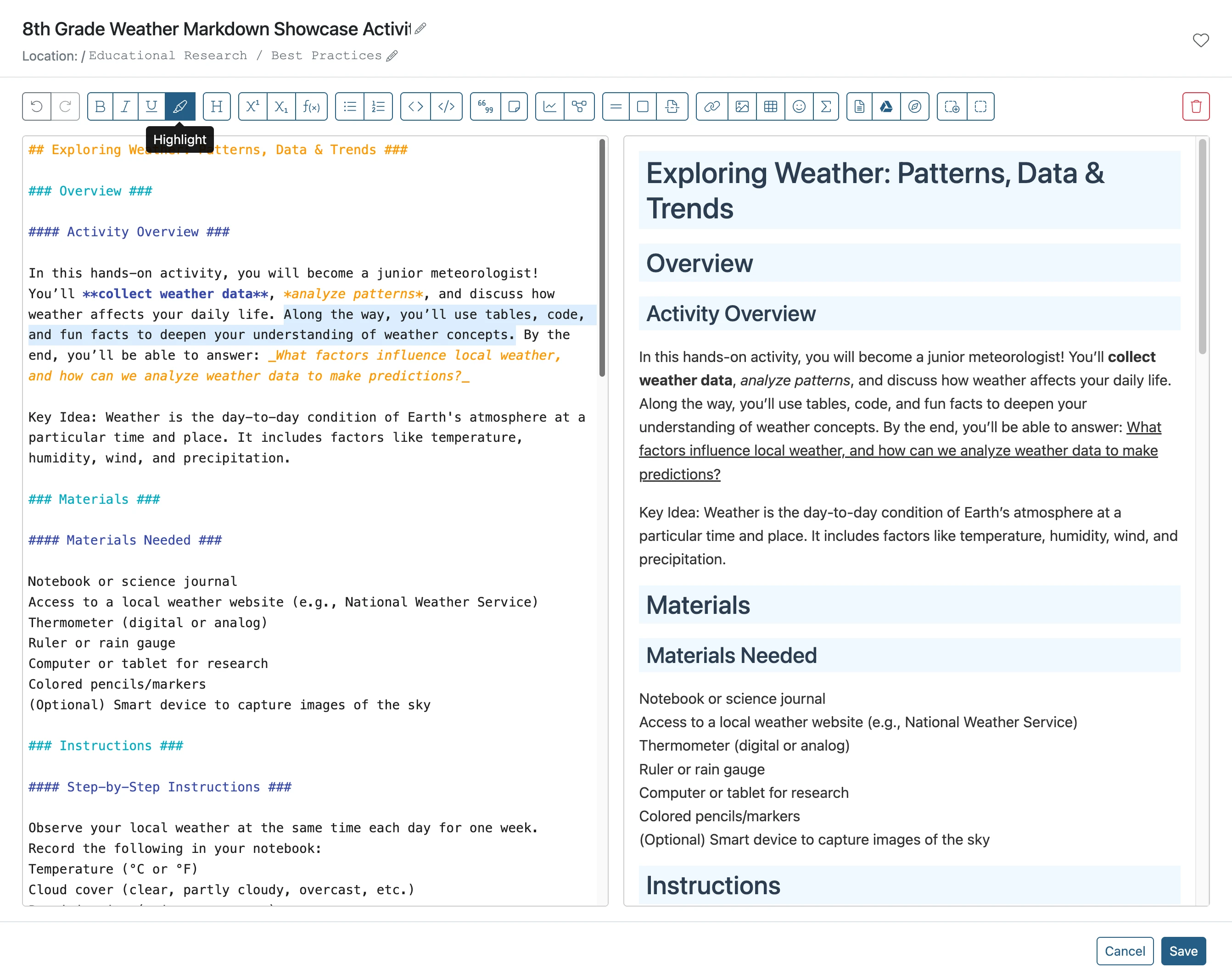
Task: Insert a blockquote with the quotes icon
Action: (x=486, y=106)
